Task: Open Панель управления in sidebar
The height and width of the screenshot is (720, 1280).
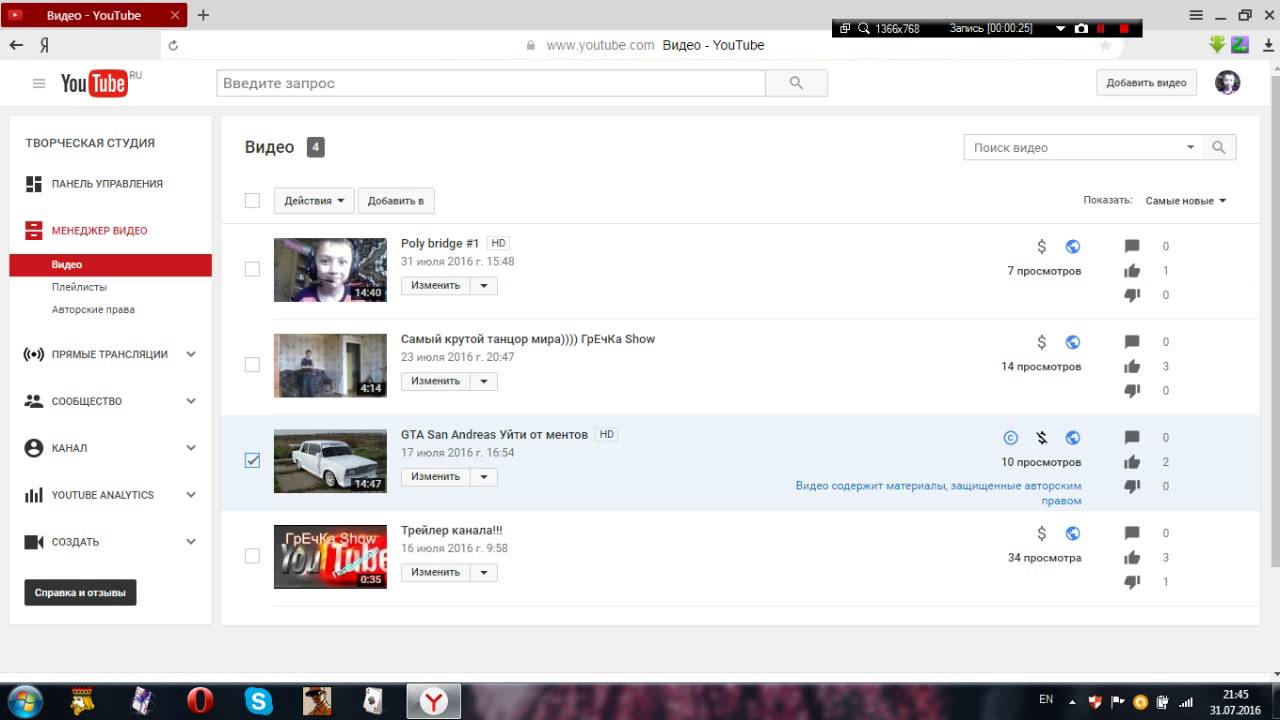Action: point(107,184)
